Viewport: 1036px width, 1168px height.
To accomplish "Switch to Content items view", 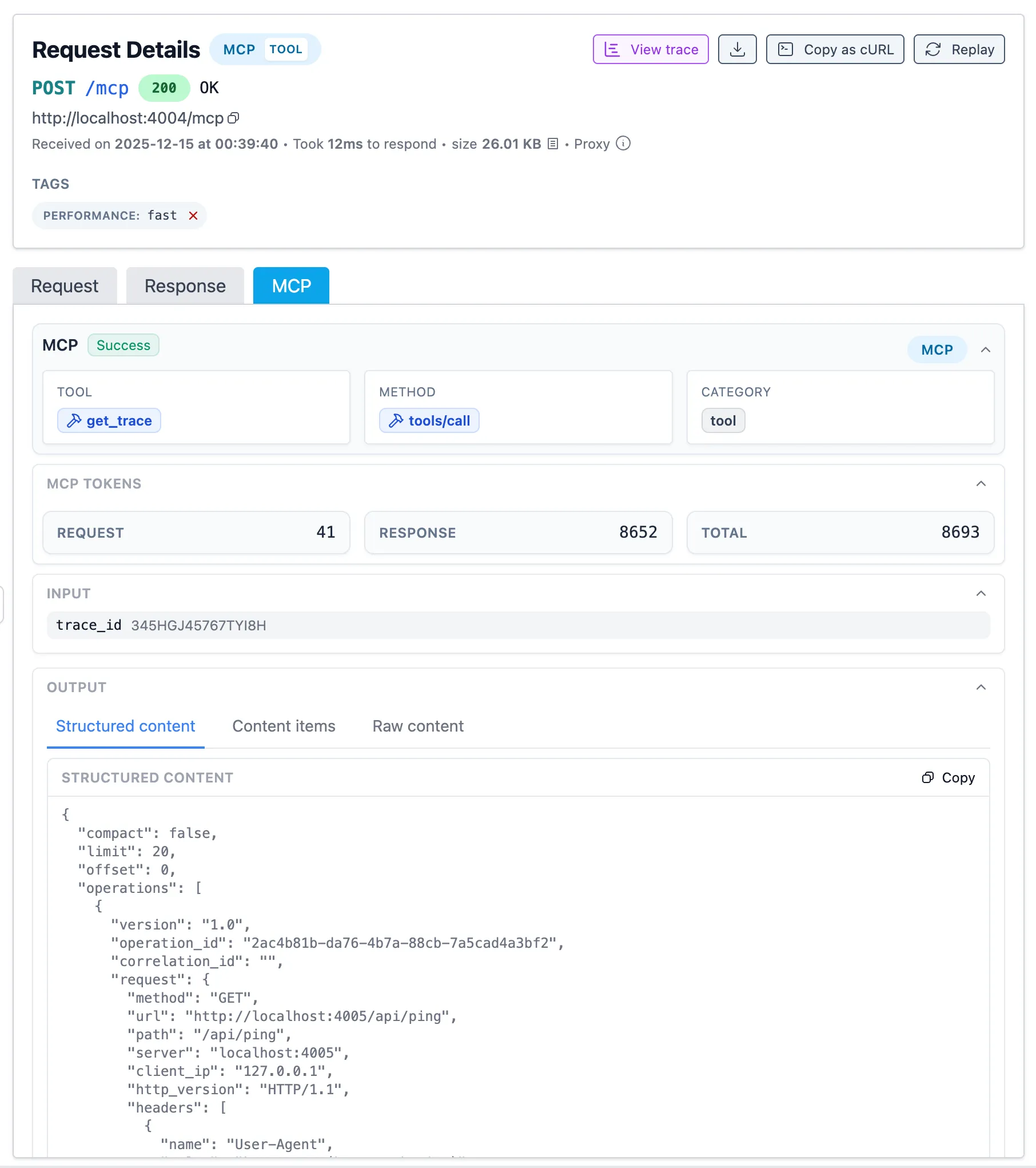I will tap(284, 726).
